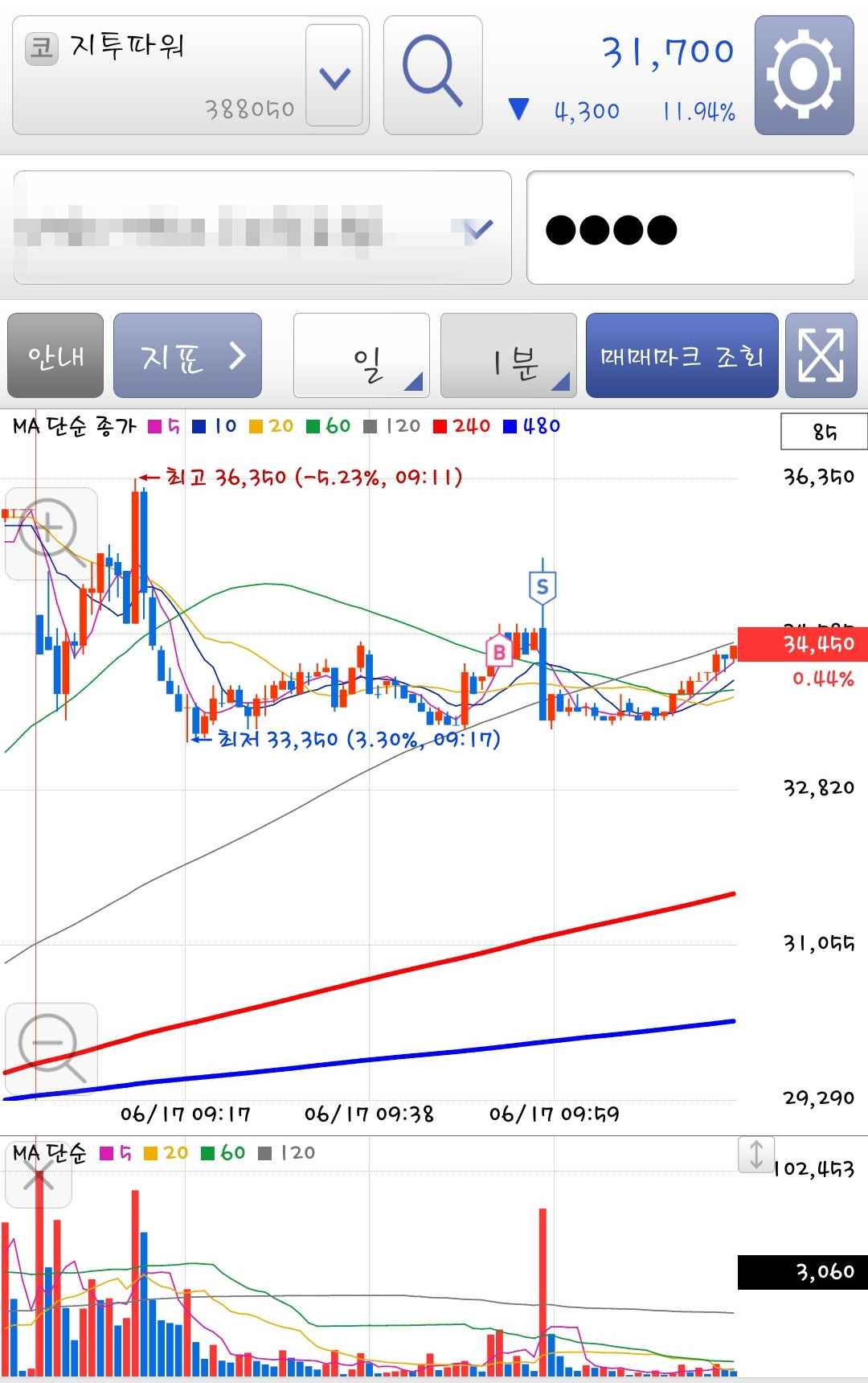Tap 11.94% change rate
The height and width of the screenshot is (1383, 868).
point(699,111)
